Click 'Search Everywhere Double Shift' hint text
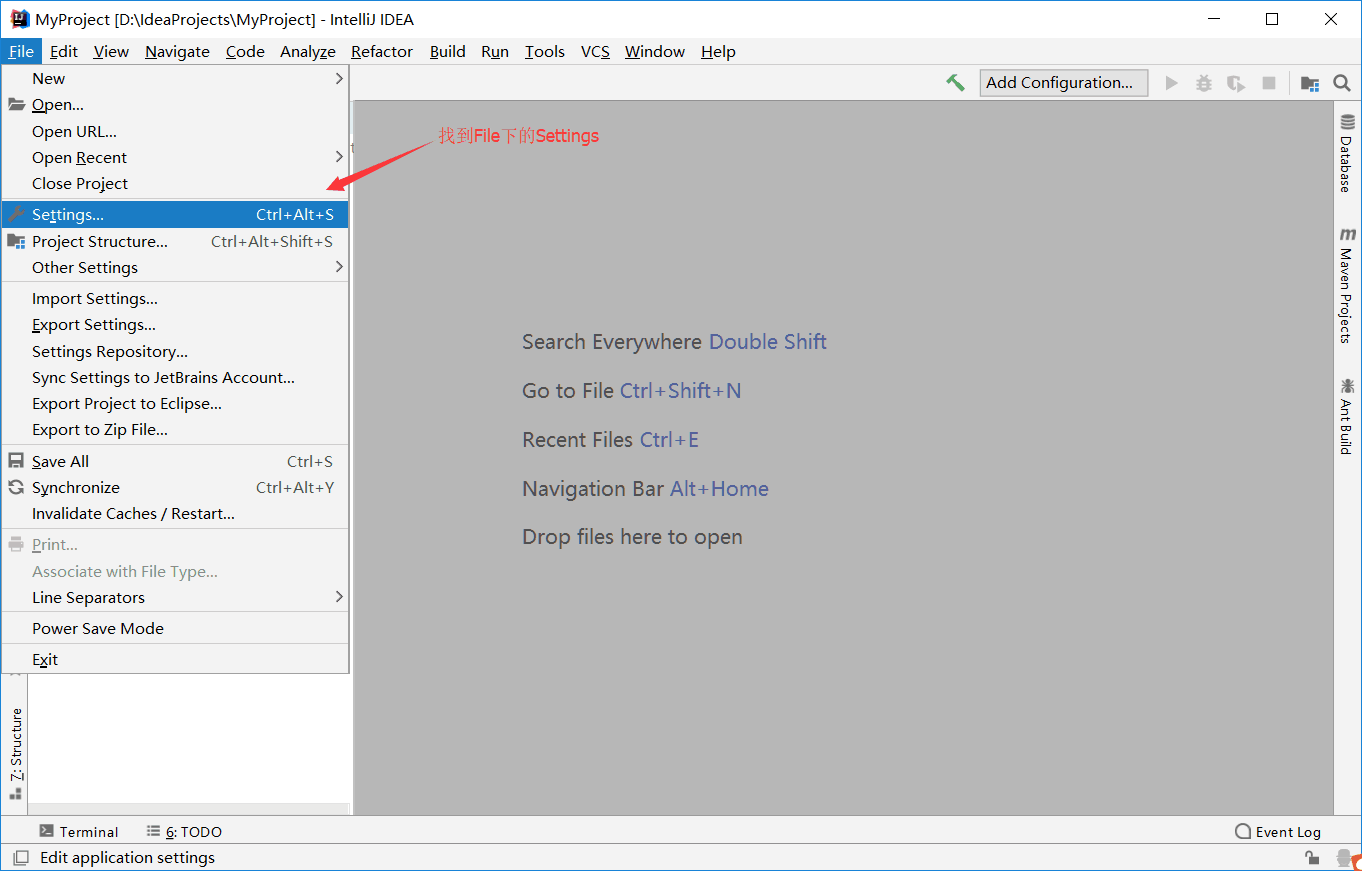Screen dimensions: 1362x871 674,342
